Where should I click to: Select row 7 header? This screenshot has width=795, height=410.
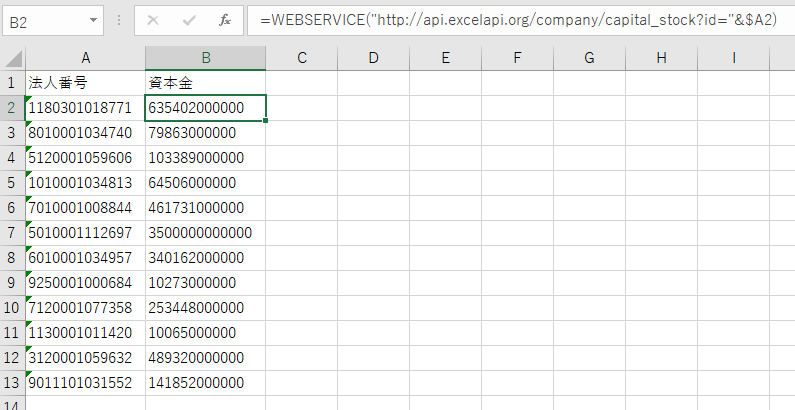12,232
